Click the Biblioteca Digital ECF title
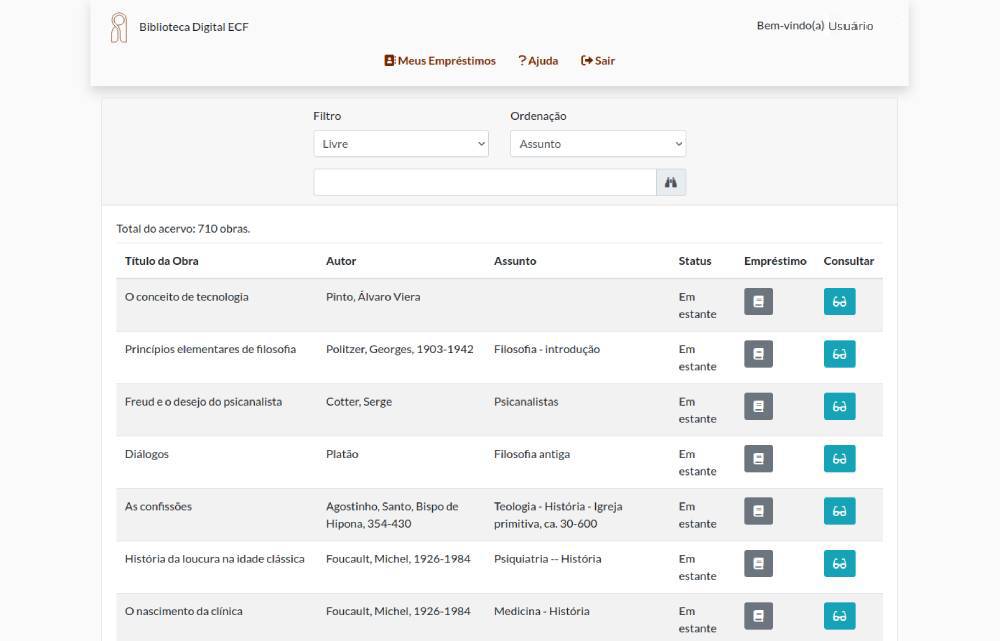 (194, 27)
